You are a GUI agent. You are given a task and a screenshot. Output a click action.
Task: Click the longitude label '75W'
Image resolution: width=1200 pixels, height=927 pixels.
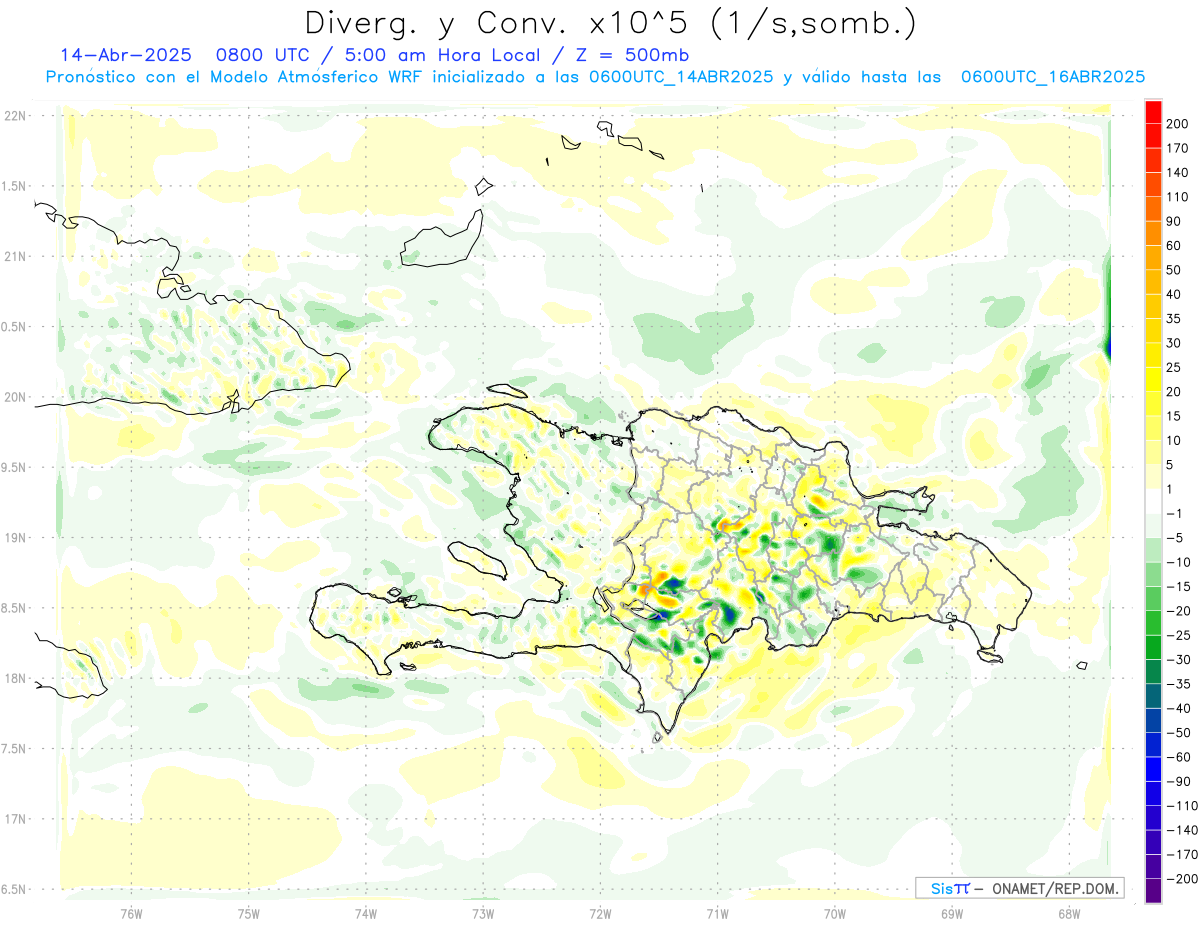click(x=249, y=913)
